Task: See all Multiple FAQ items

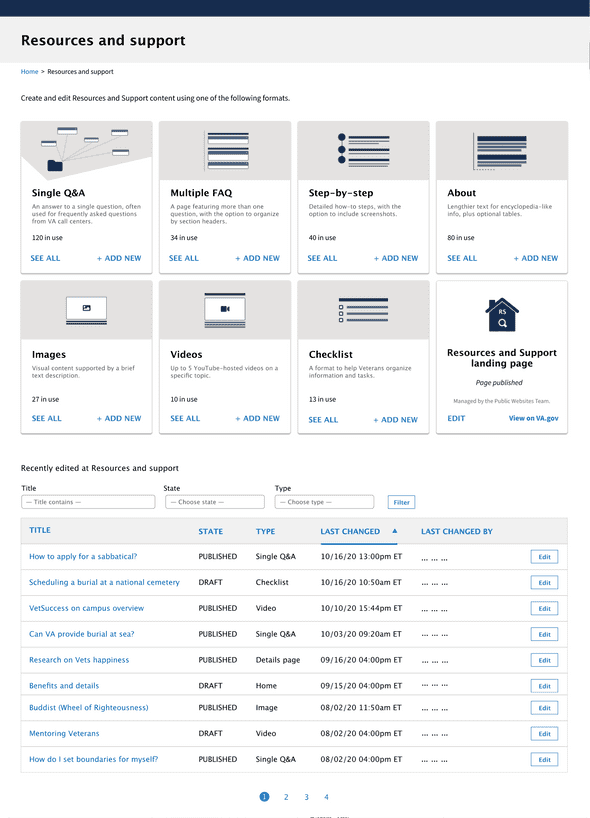Action: point(184,258)
